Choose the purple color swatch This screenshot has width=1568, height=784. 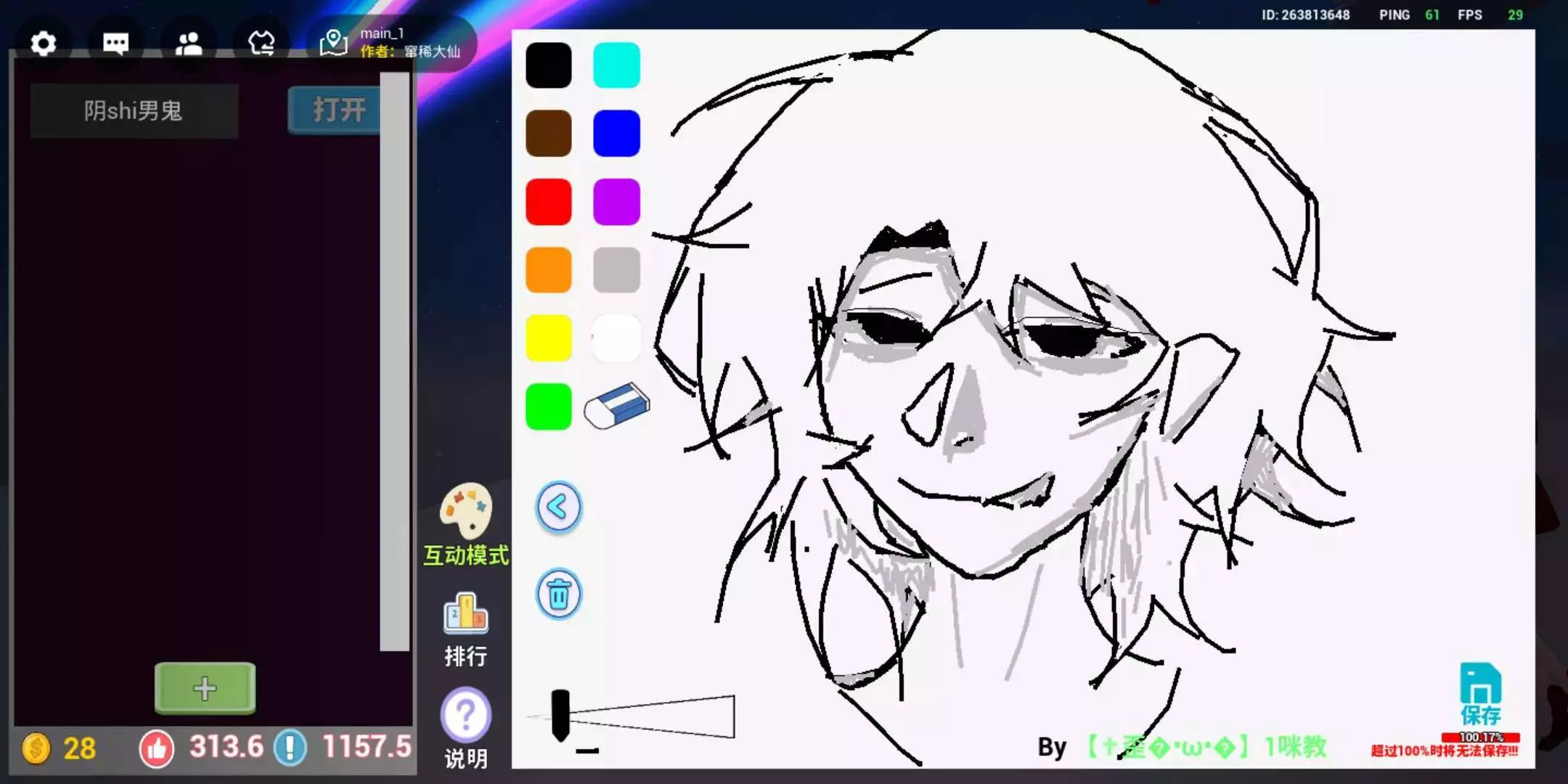[x=616, y=202]
